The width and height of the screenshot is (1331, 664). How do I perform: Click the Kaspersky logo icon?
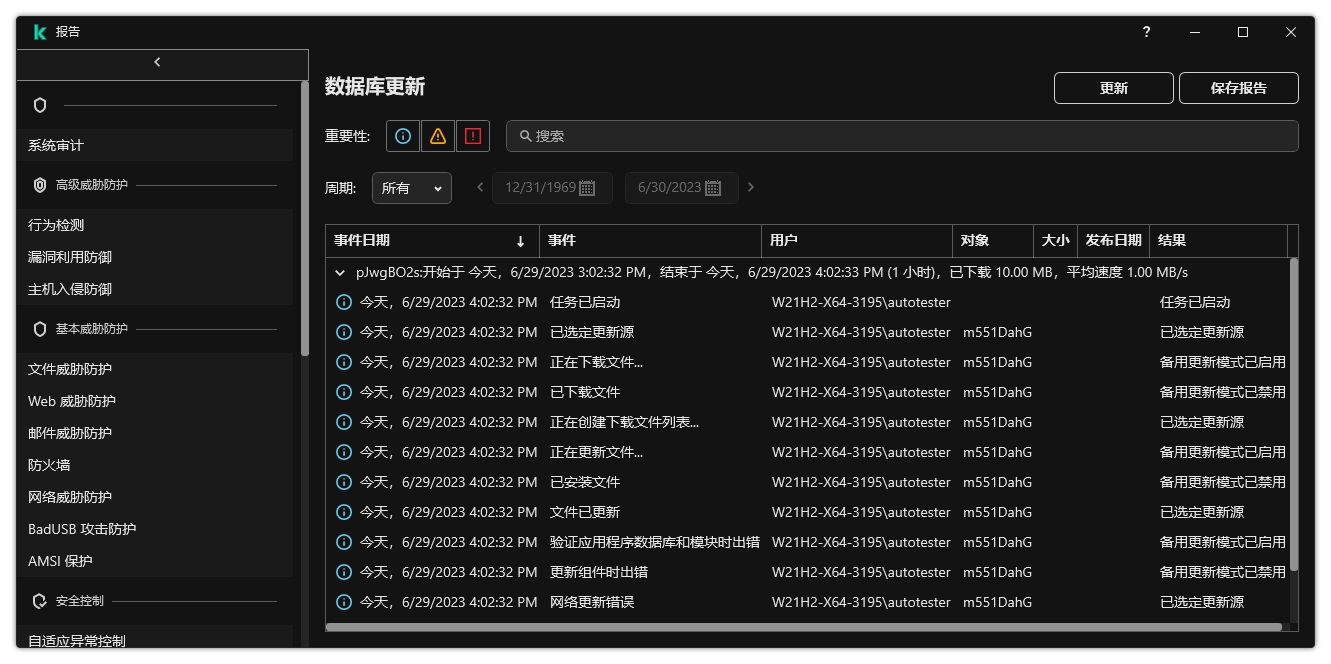(40, 31)
